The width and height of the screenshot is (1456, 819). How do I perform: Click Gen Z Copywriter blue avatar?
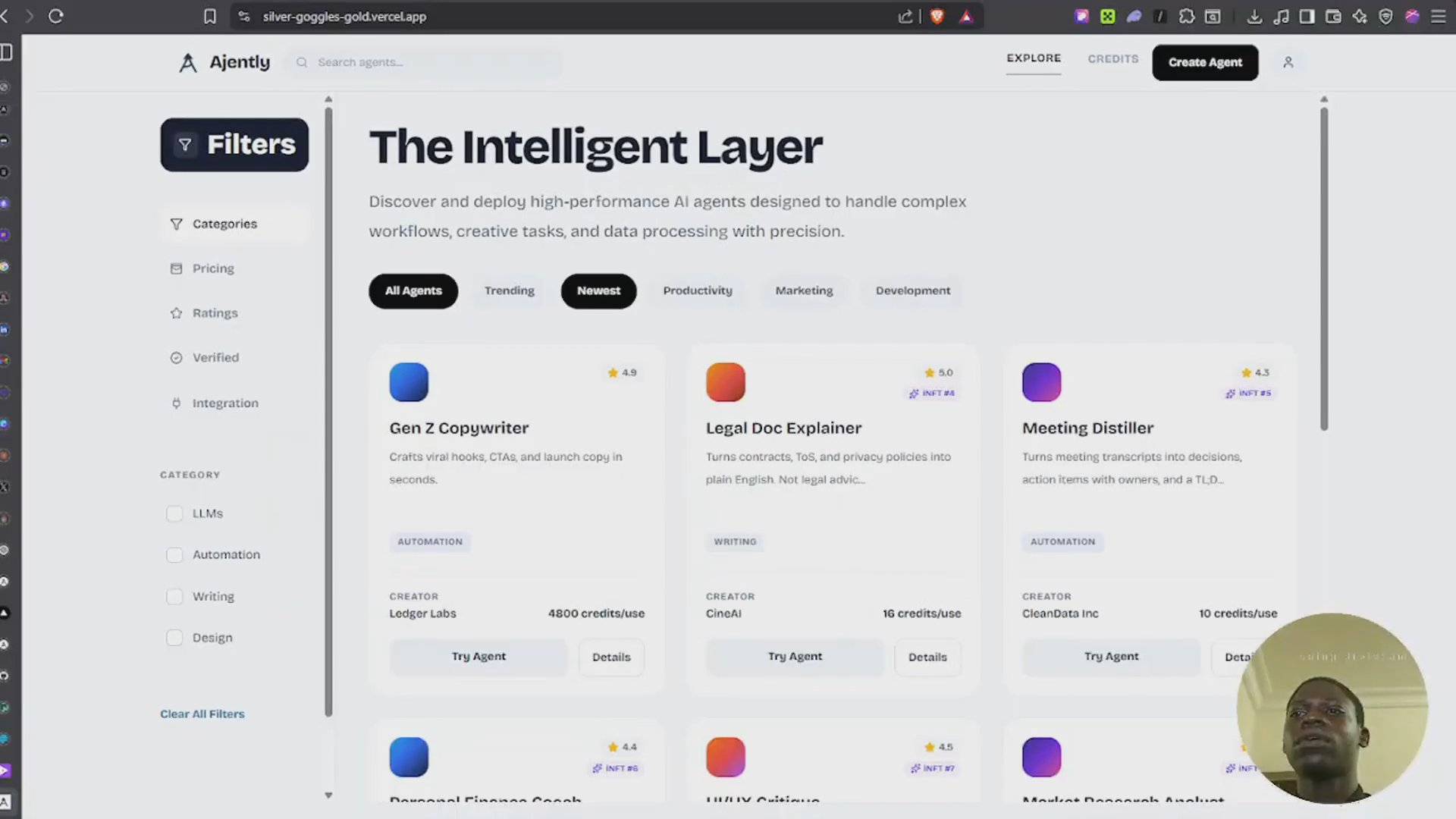(409, 382)
